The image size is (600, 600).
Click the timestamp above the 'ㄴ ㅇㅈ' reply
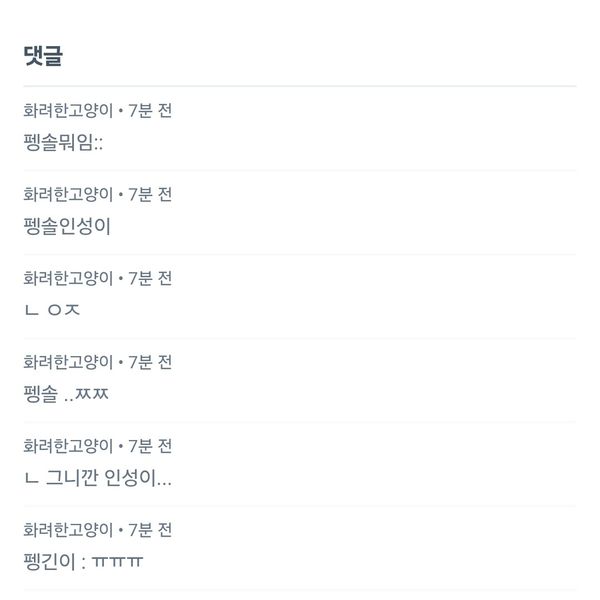click(x=150, y=279)
